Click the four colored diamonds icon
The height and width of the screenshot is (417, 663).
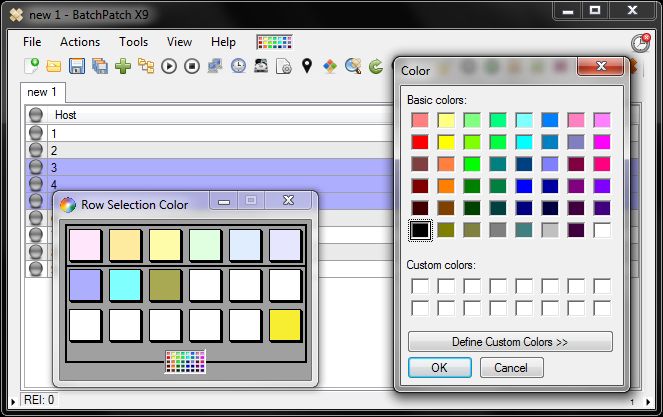(x=330, y=66)
